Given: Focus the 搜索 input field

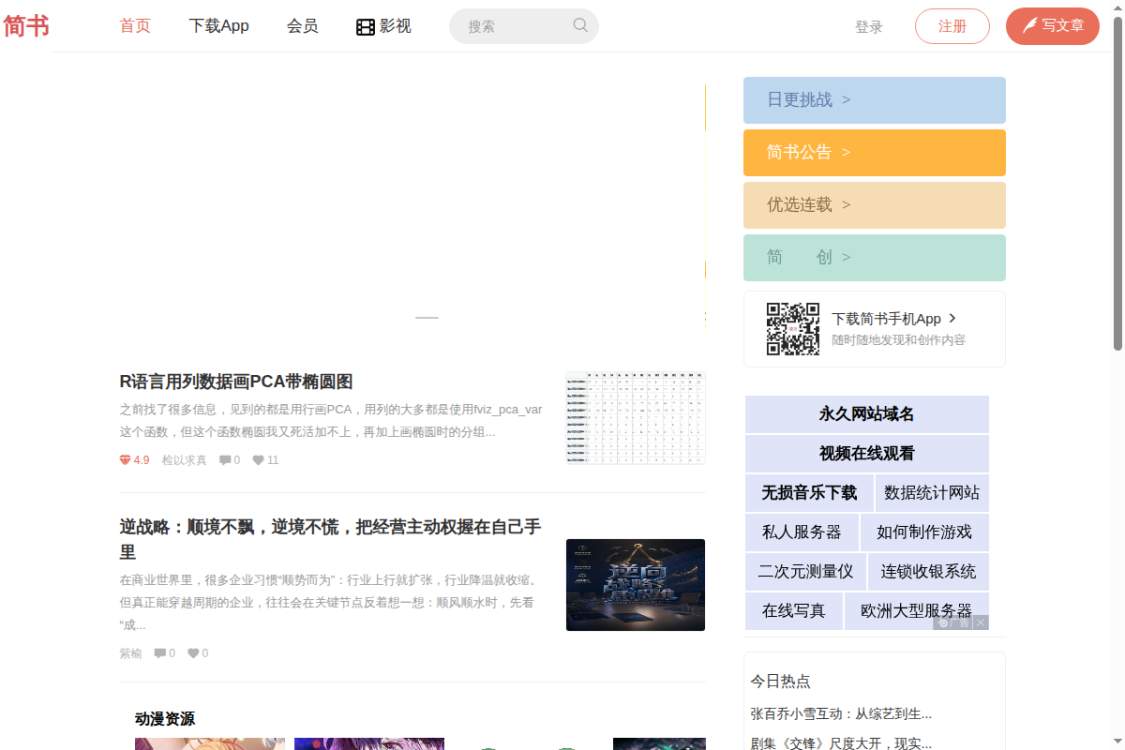Looking at the screenshot, I should coord(524,27).
